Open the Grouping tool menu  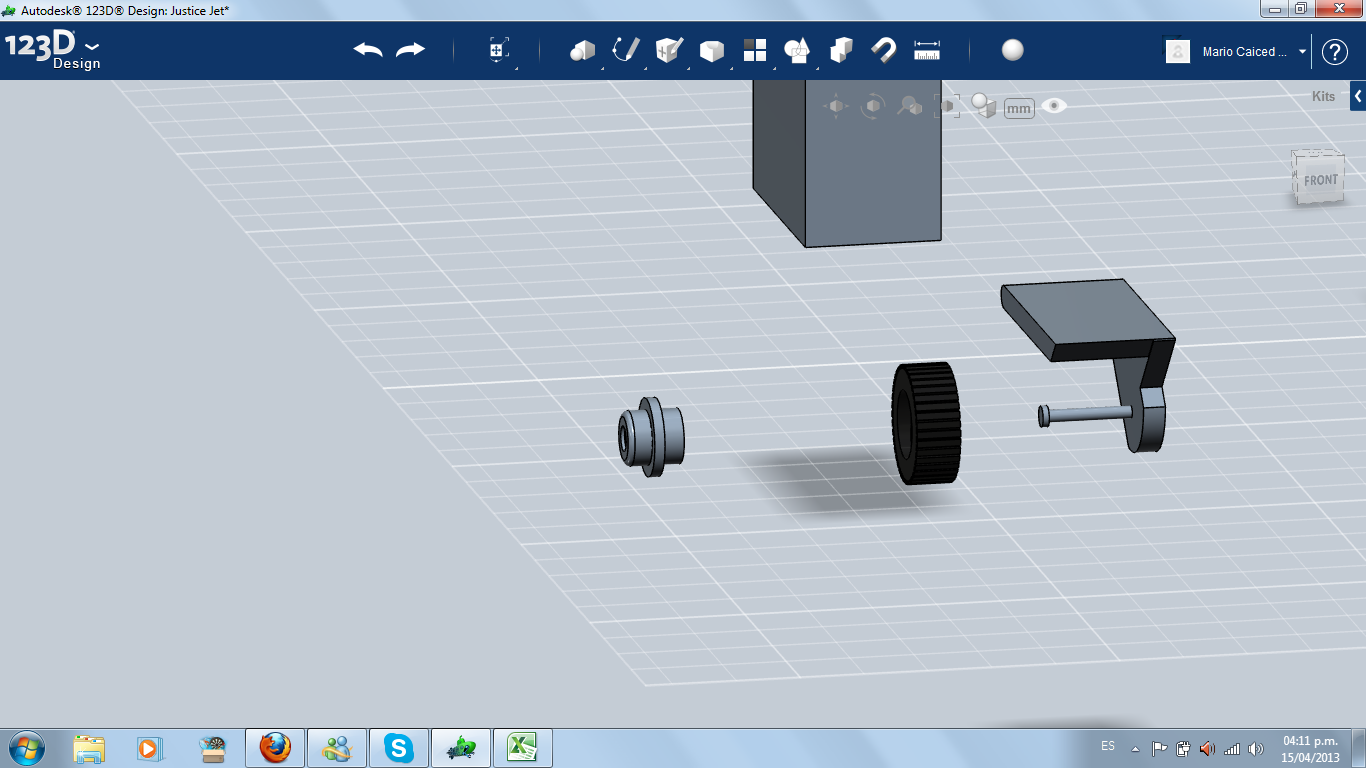point(798,50)
